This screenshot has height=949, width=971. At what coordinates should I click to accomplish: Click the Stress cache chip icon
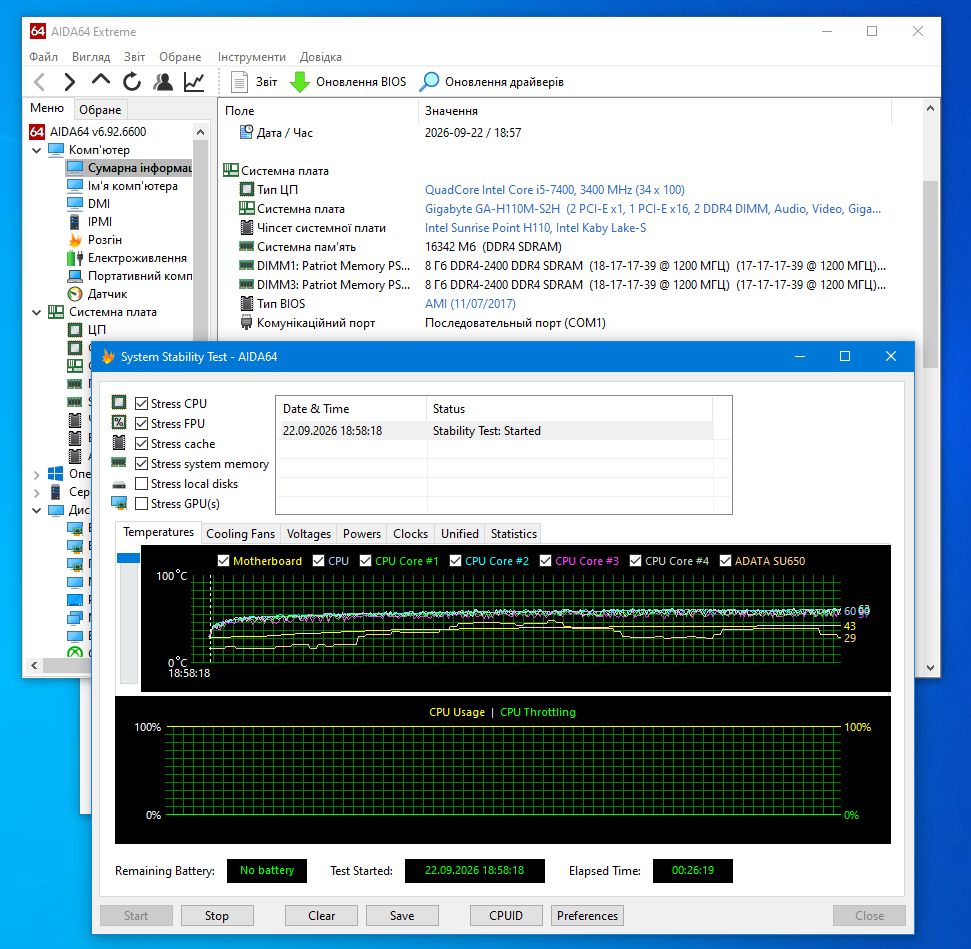click(119, 443)
